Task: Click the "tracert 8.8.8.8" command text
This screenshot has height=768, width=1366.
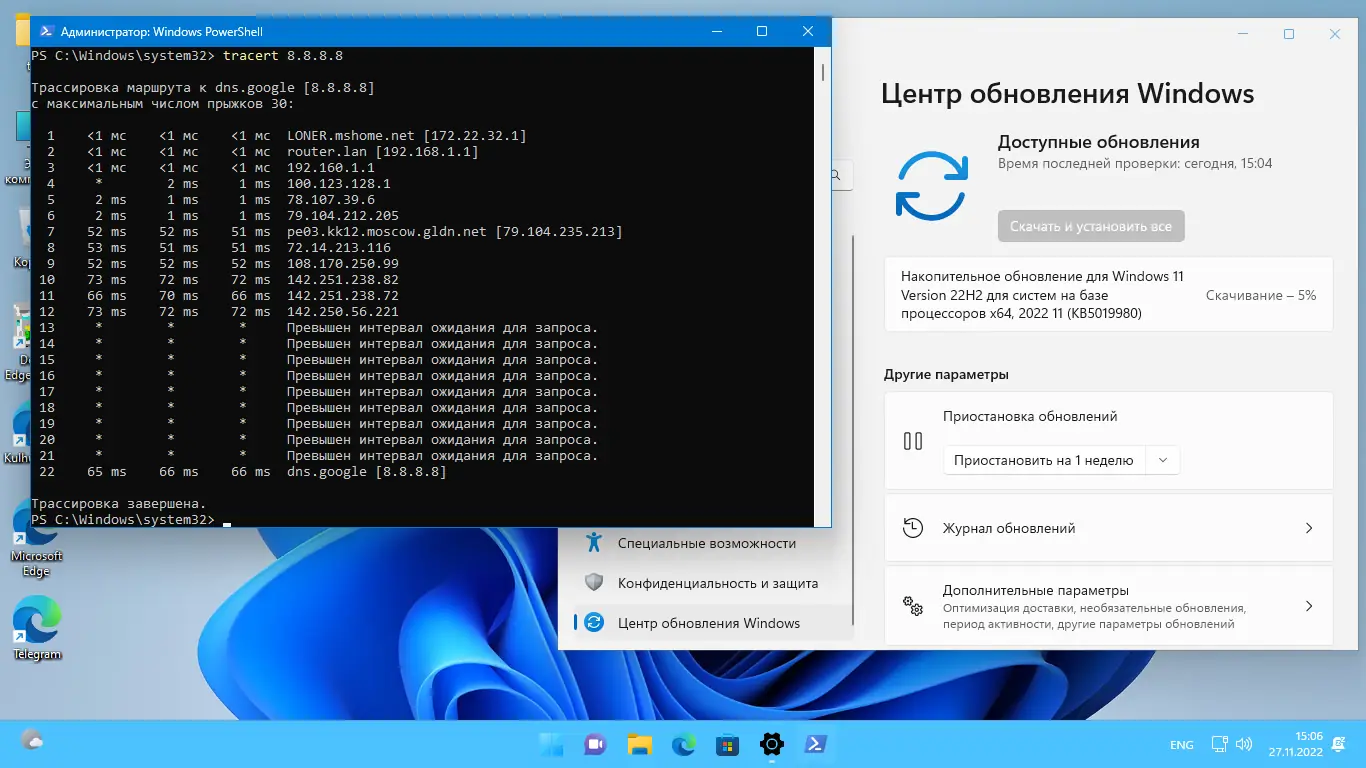Action: click(283, 56)
